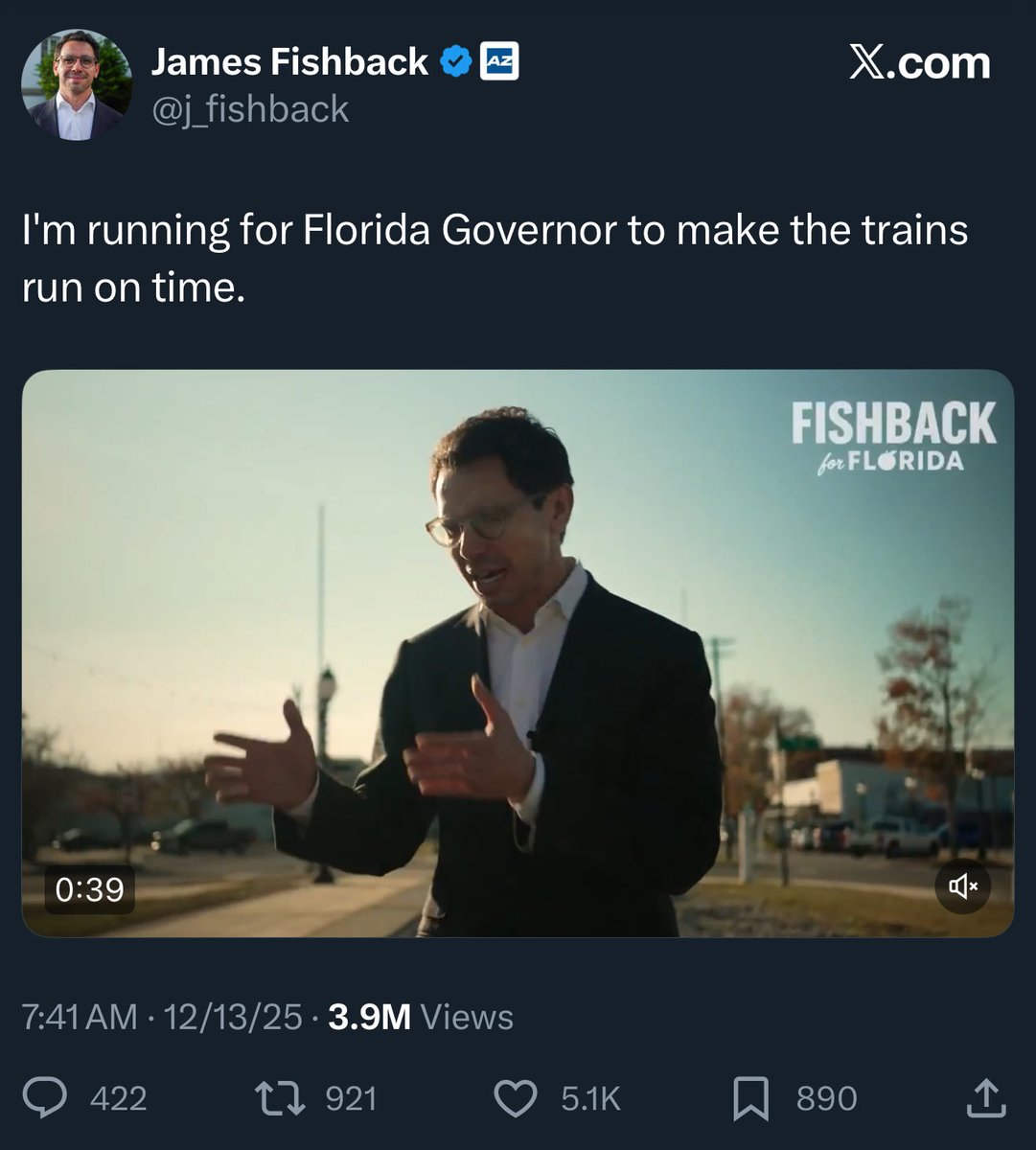
Task: Click the 921 reposts count
Action: coord(351,1098)
